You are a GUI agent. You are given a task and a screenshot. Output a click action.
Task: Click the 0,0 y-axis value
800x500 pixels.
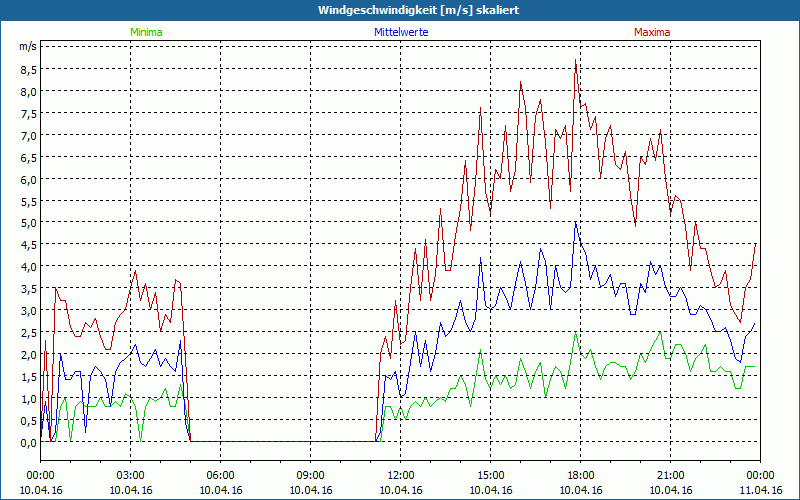point(28,443)
